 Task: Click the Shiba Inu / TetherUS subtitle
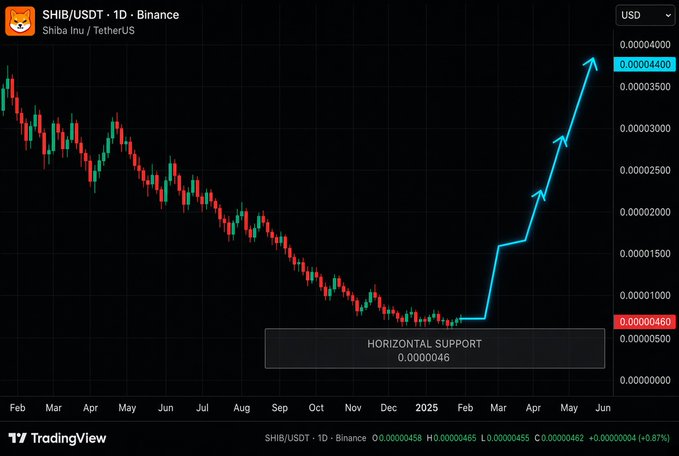[x=88, y=30]
